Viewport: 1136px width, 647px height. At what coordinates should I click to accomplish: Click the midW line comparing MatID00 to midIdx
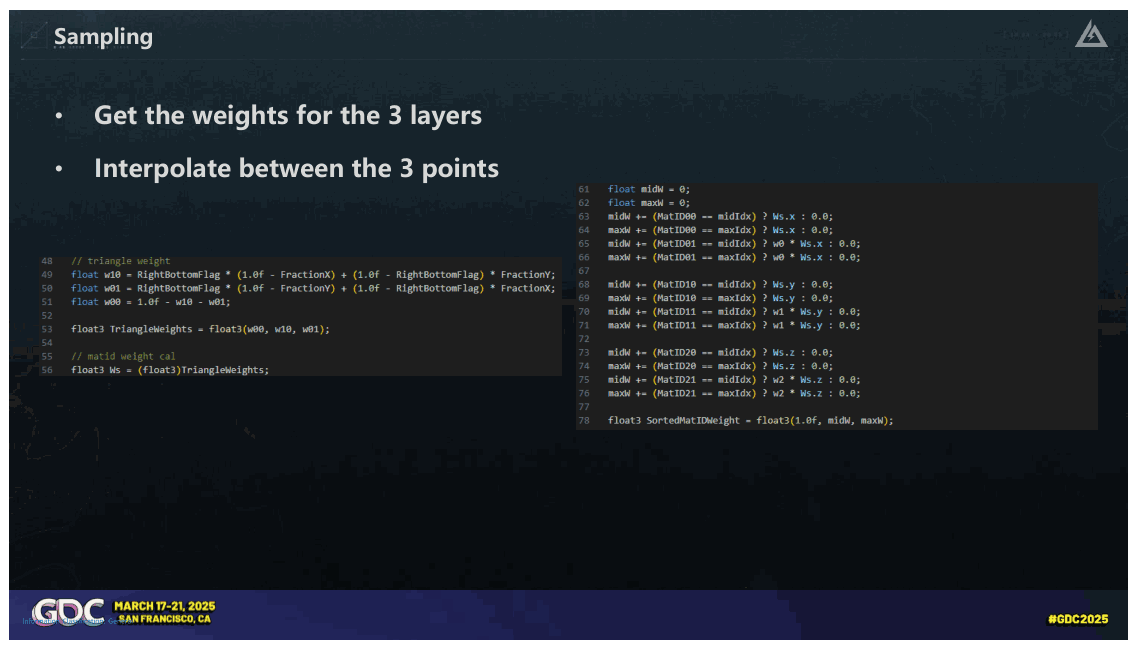pyautogui.click(x=720, y=217)
